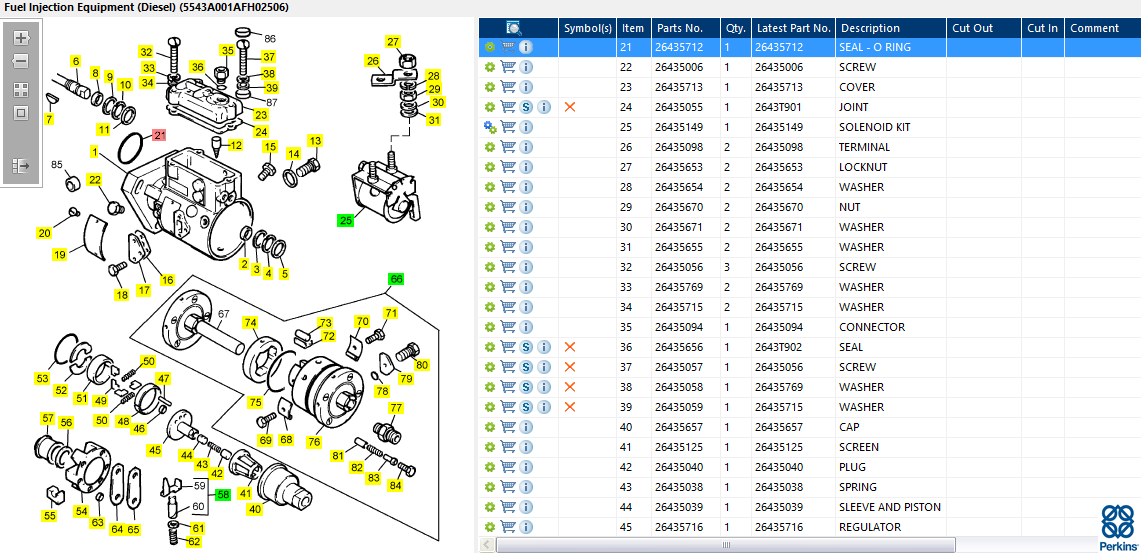The height and width of the screenshot is (553, 1141).
Task: Zoom out of the parts diagram
Action: [21, 60]
